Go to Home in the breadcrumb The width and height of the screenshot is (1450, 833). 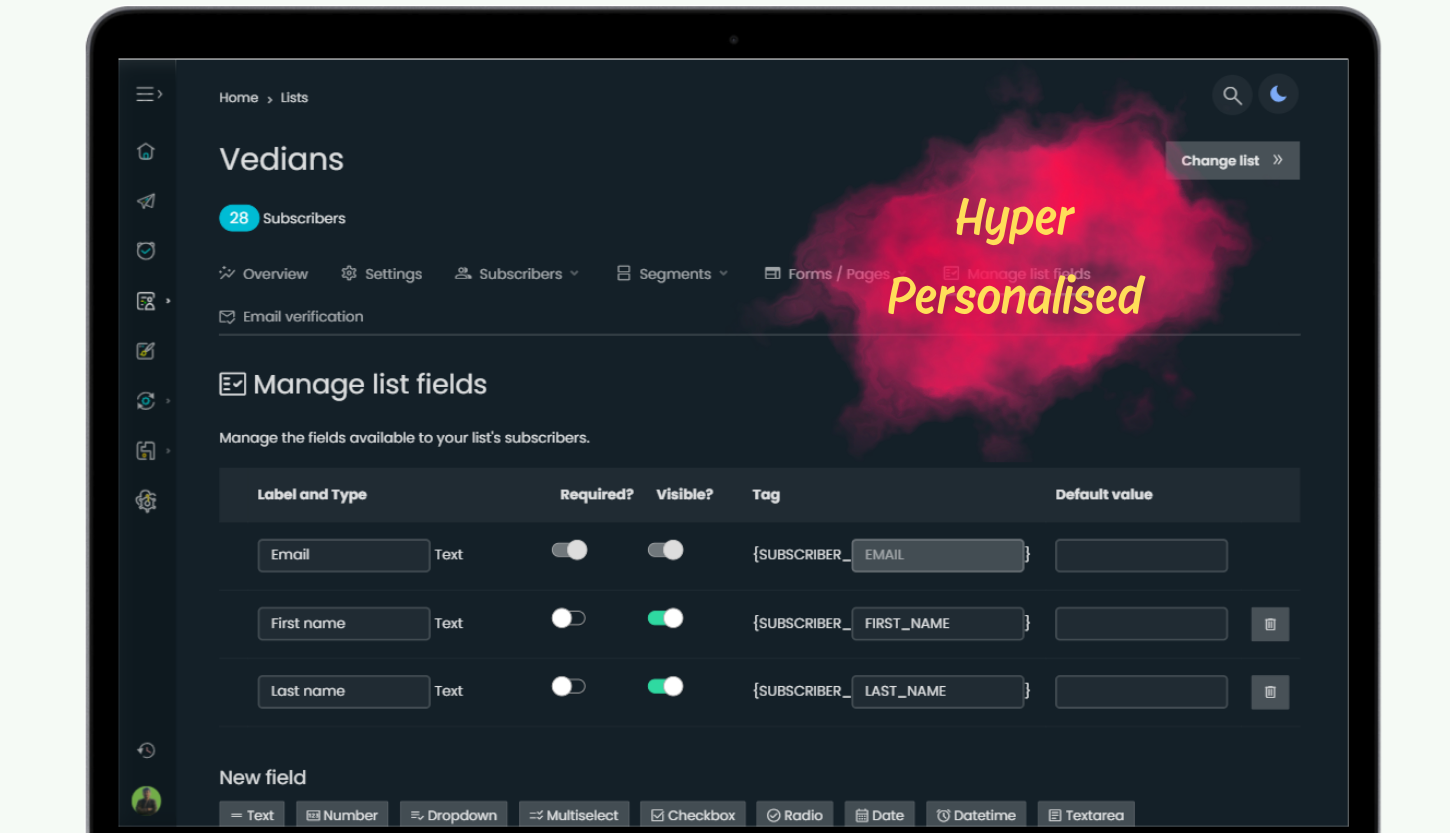pos(238,97)
